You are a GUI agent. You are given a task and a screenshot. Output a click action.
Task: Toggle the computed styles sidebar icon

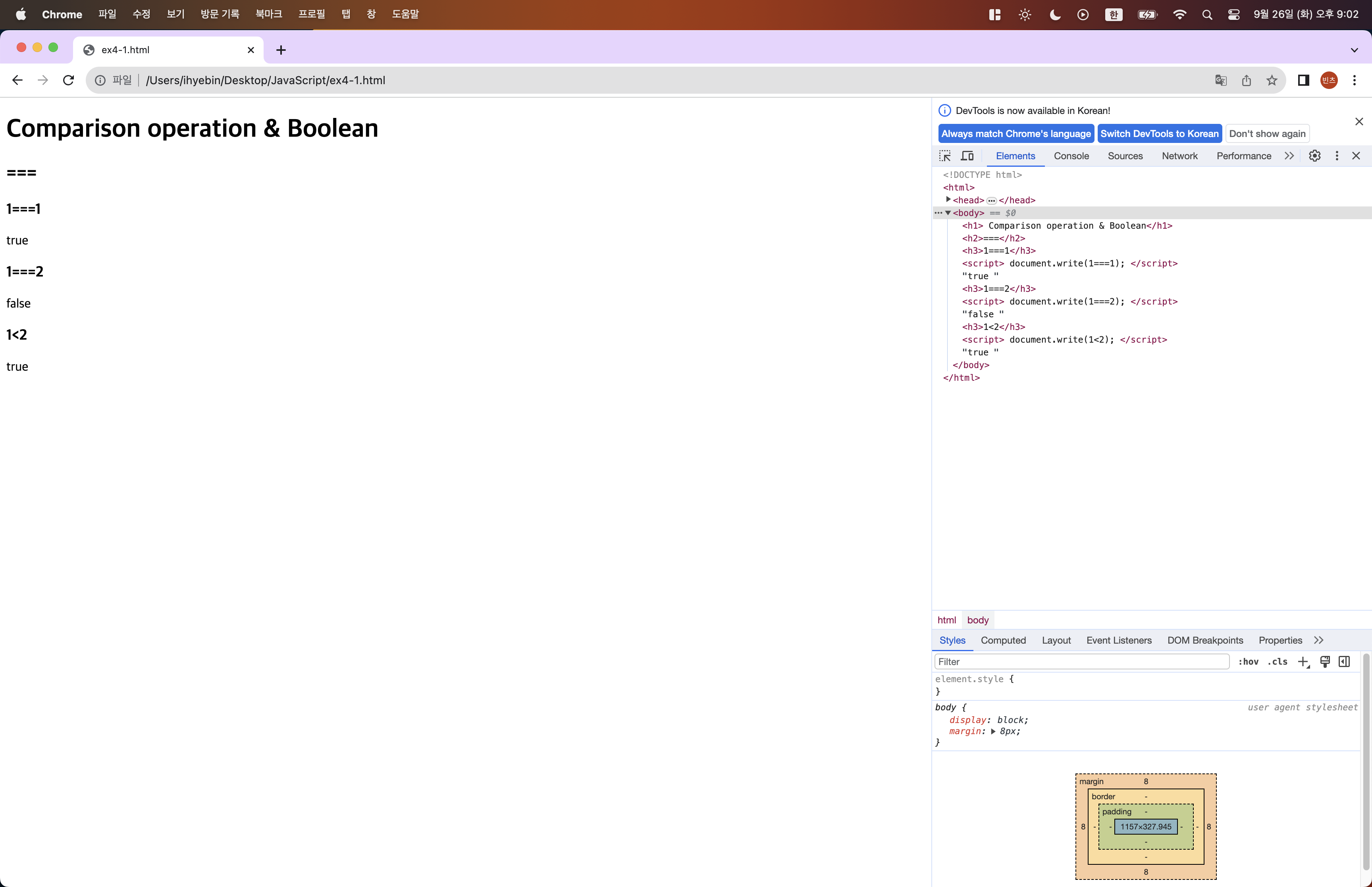(x=1344, y=662)
